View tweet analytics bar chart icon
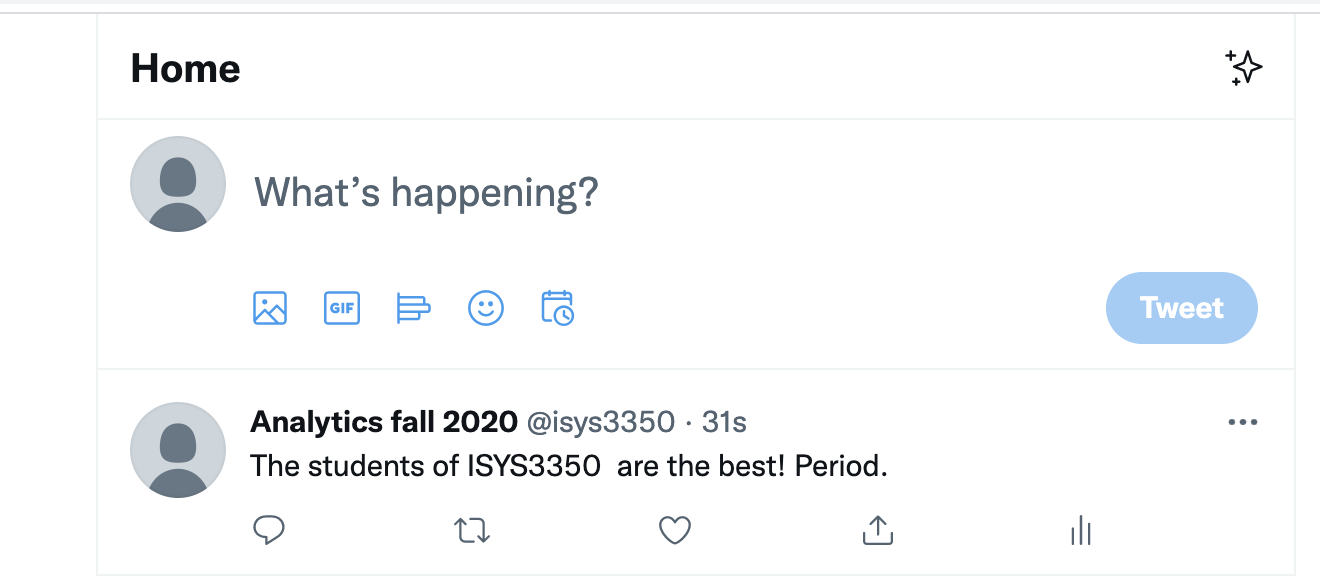Viewport: 1320px width, 576px height. (x=1080, y=530)
